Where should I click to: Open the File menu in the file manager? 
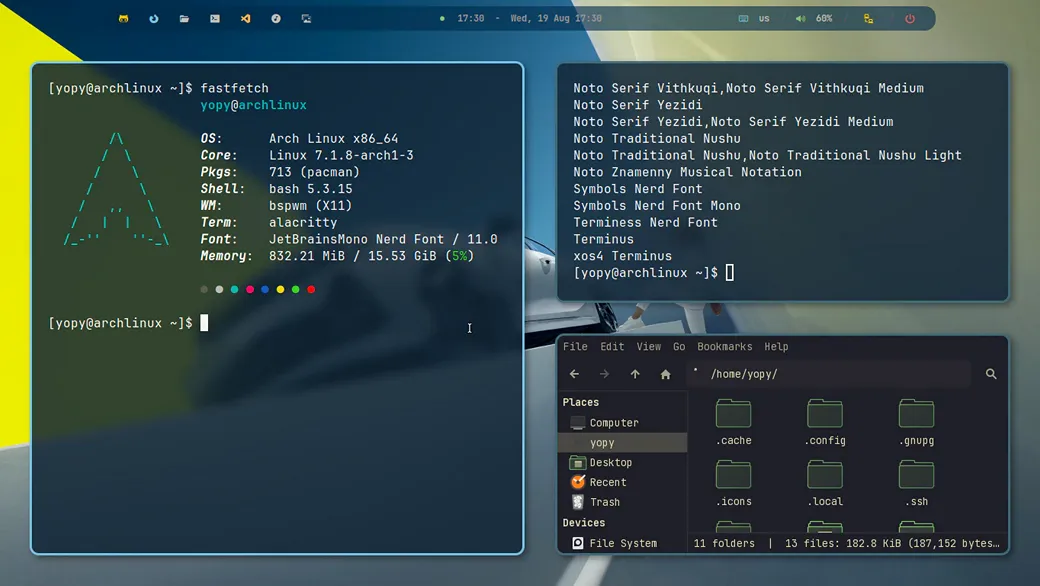point(575,347)
